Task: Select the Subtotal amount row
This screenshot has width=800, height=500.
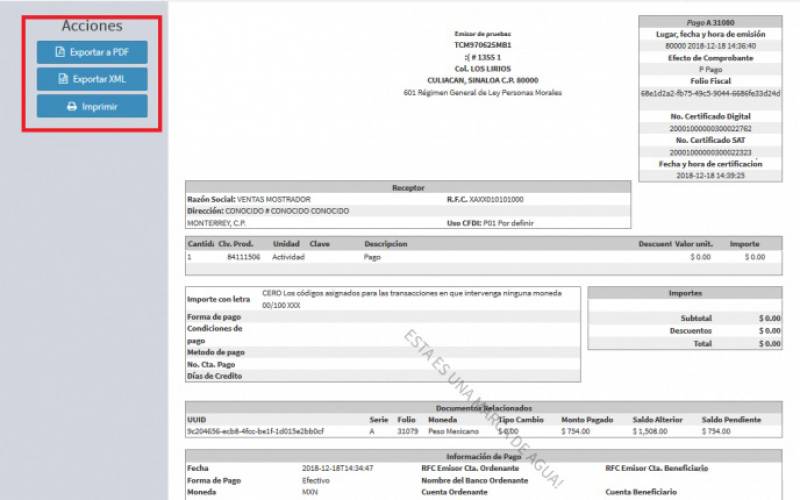Action: pos(685,318)
